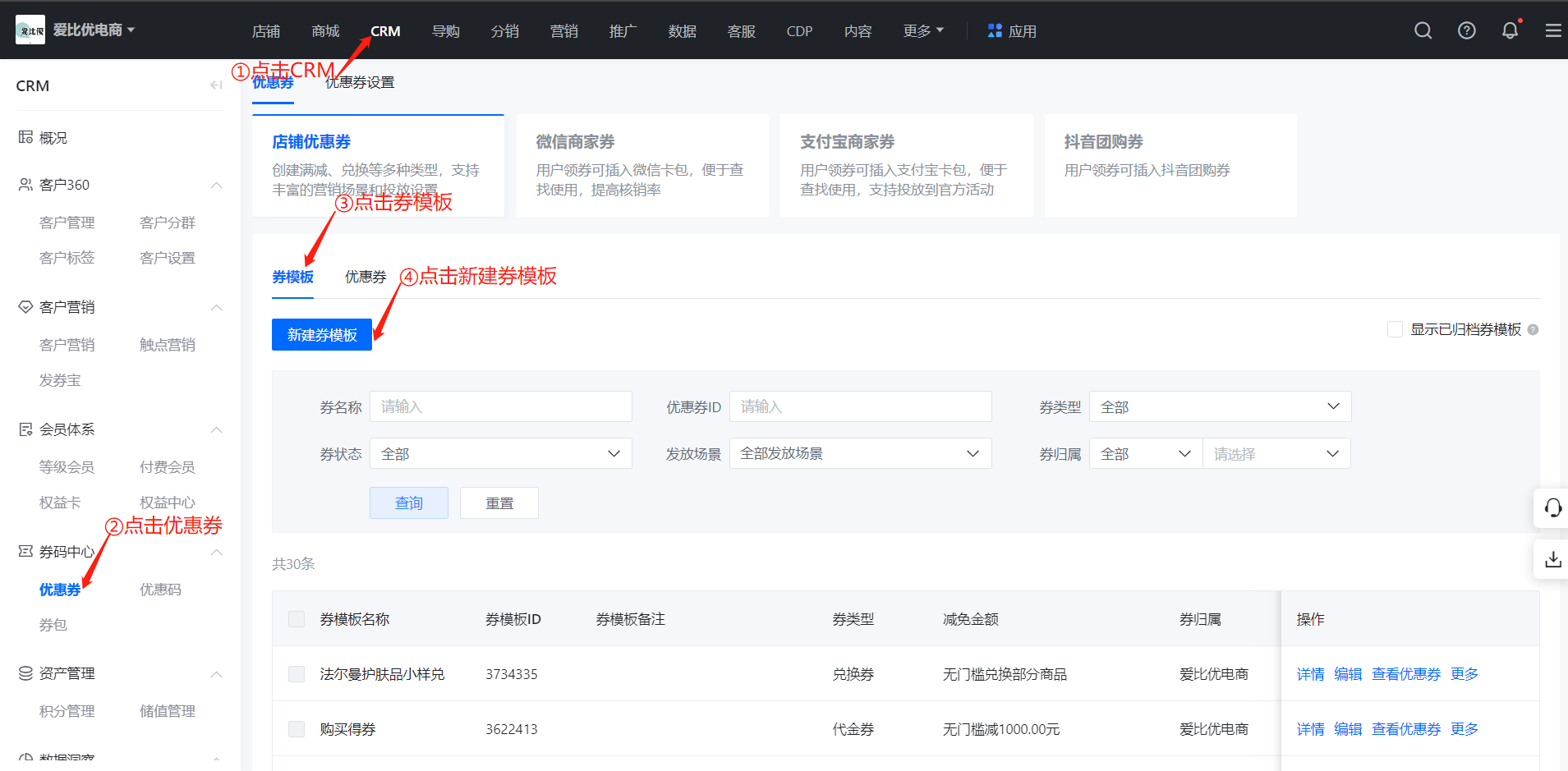Open 发券宝 in the sidebar

pyautogui.click(x=60, y=380)
